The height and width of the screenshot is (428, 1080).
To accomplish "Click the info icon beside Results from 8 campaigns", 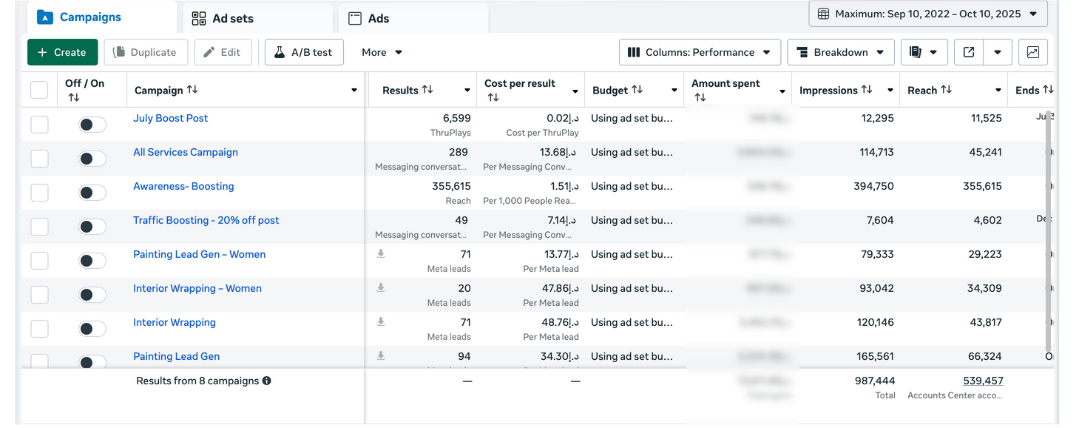I will [267, 381].
